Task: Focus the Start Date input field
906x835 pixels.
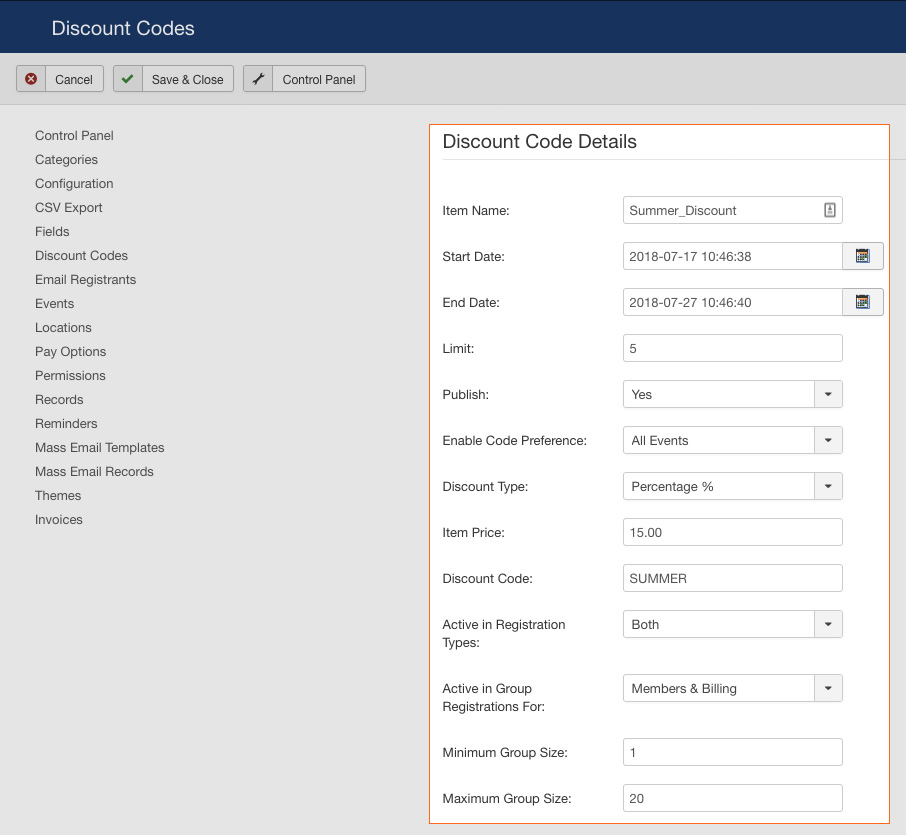Action: point(733,256)
